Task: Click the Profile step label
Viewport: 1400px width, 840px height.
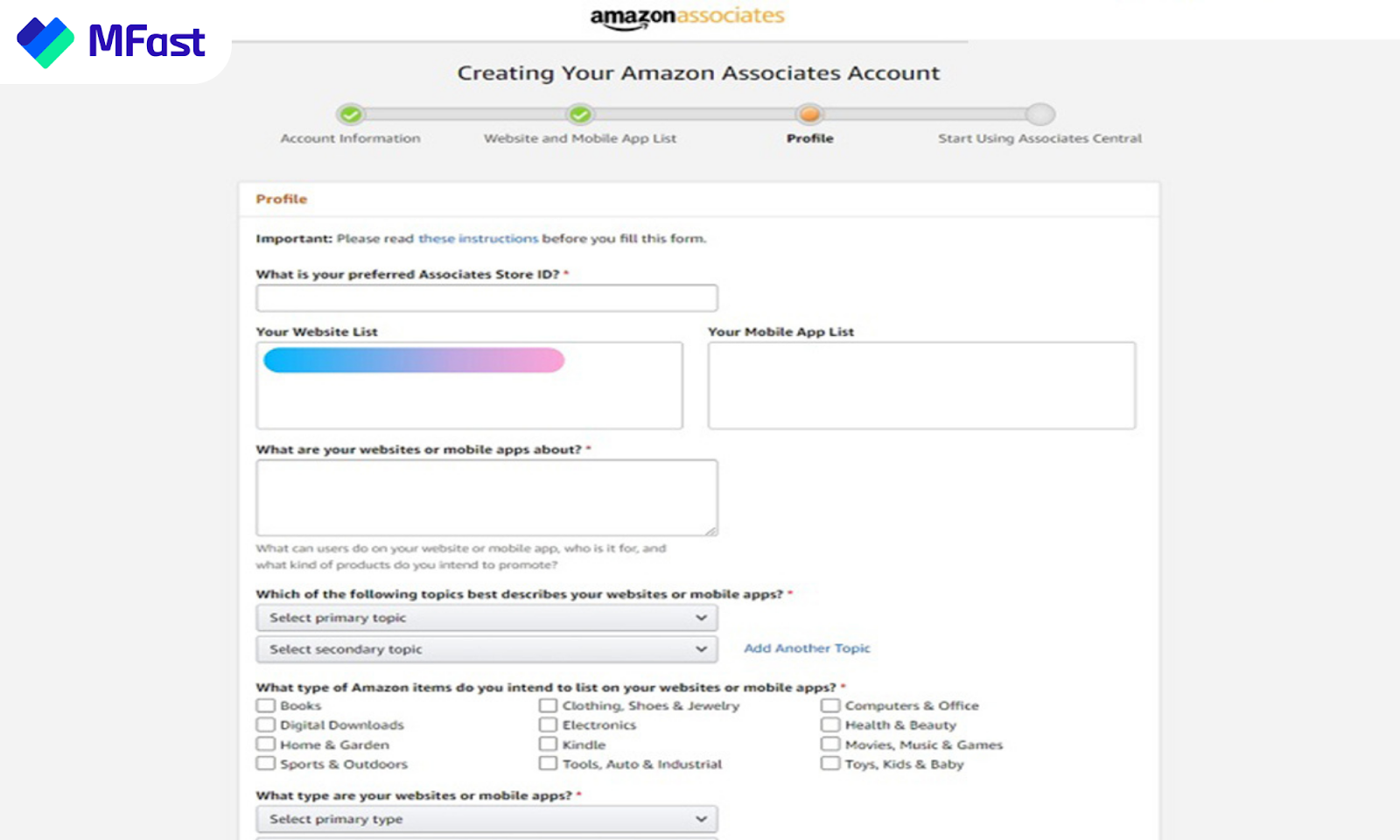Action: (x=810, y=138)
